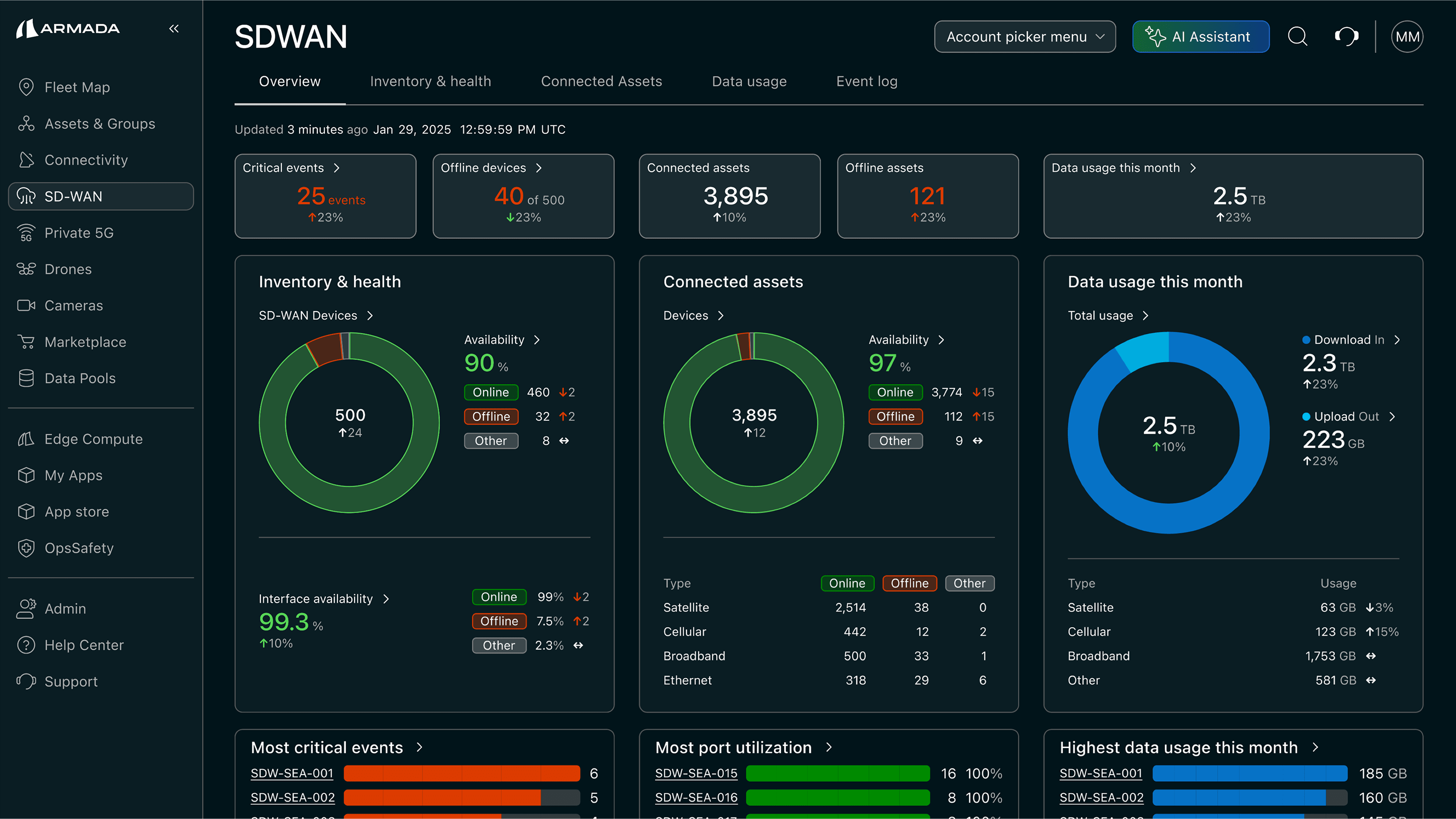Screen dimensions: 1456x819
Task: Open Cameras sidebar item
Action: tap(73, 305)
